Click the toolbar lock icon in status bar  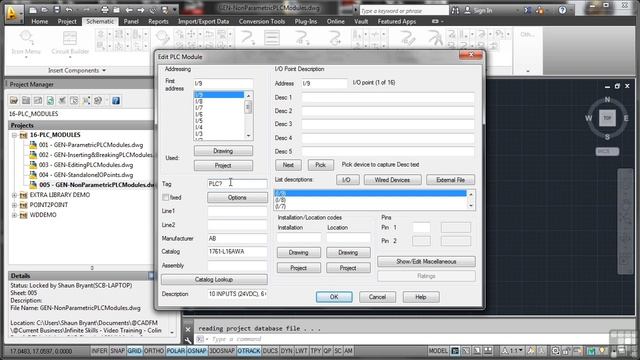567,351
